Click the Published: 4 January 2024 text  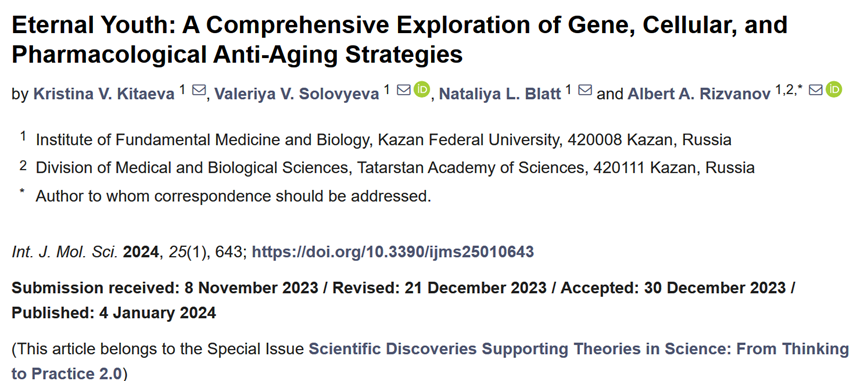tap(114, 313)
